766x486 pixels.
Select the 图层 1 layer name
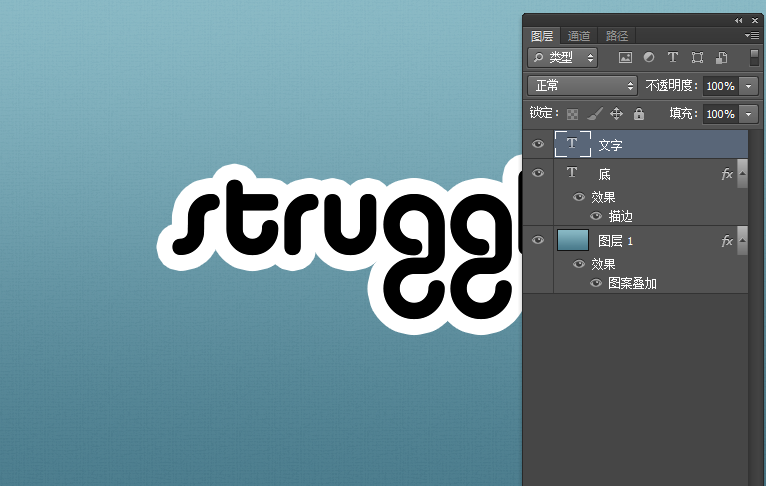point(616,241)
